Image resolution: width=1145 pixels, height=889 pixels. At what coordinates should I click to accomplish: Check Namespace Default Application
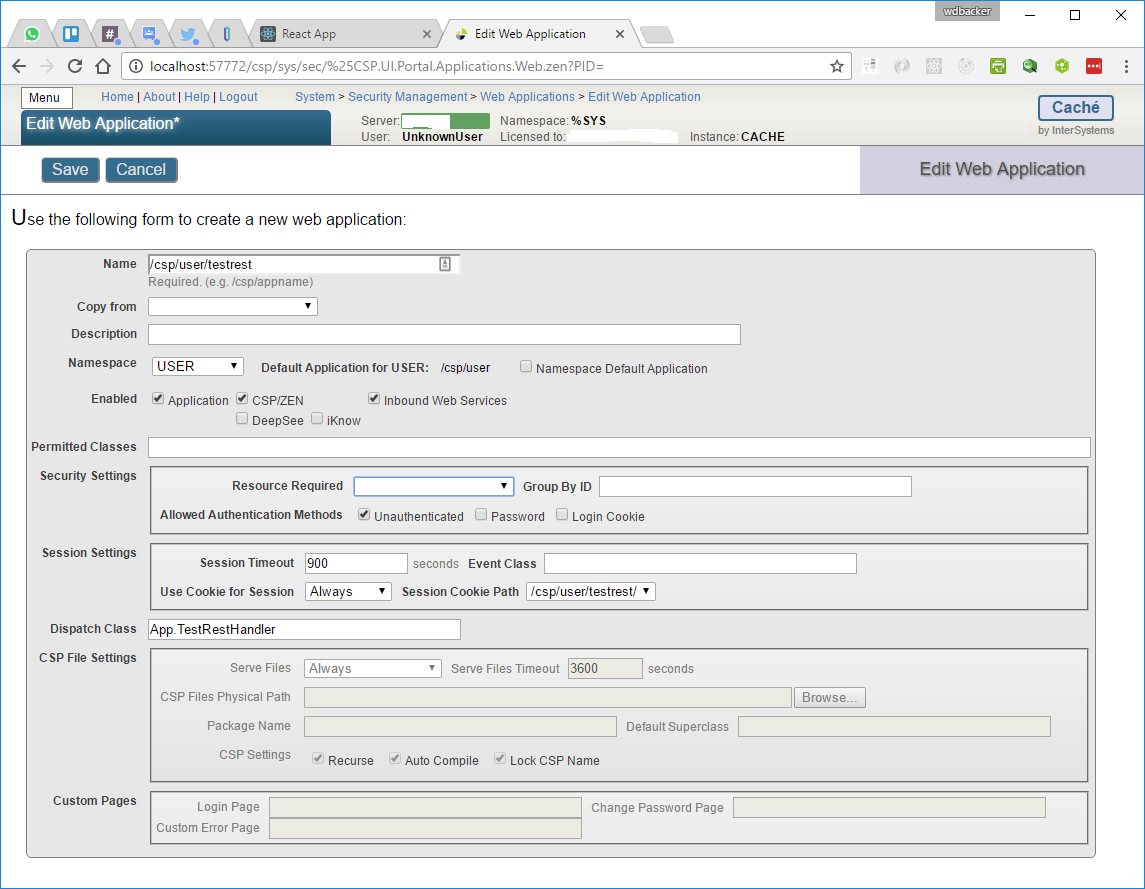tap(526, 367)
